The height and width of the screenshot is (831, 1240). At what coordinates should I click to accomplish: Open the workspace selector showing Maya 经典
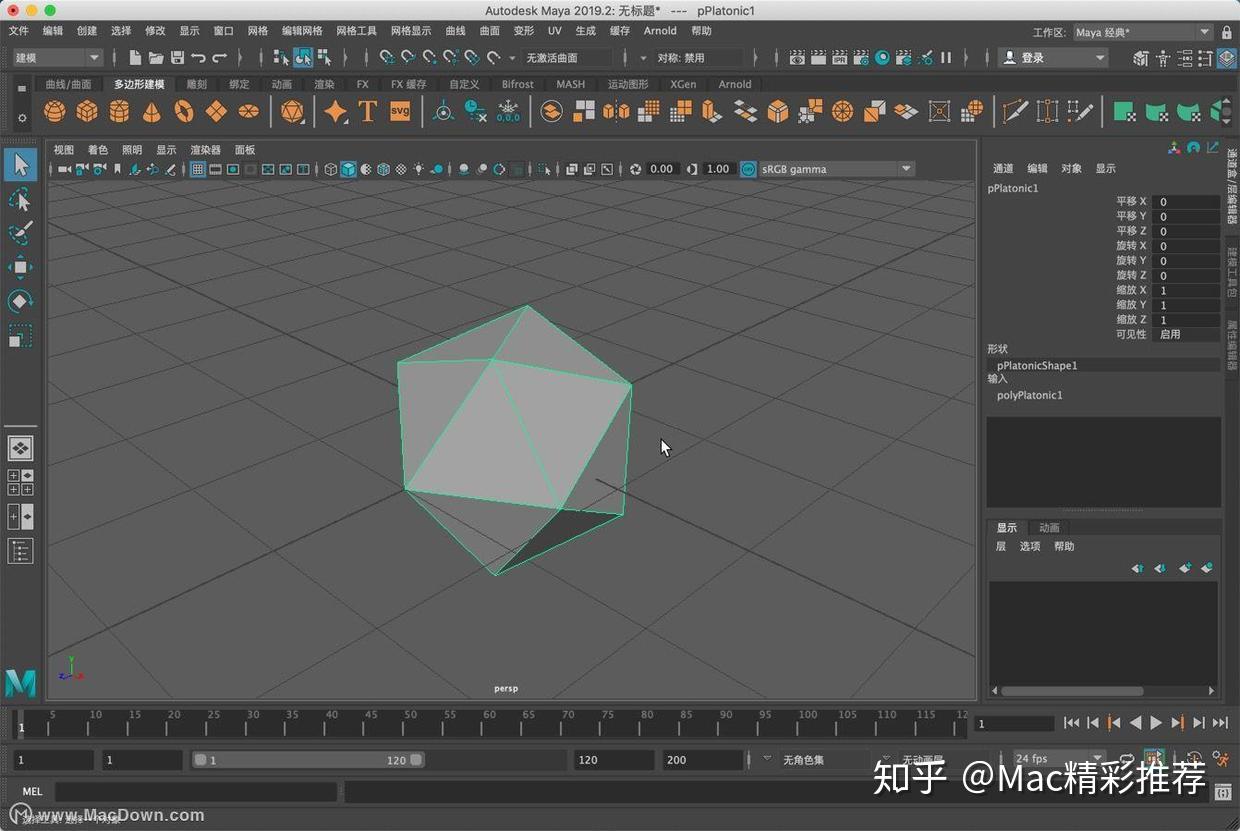1140,31
